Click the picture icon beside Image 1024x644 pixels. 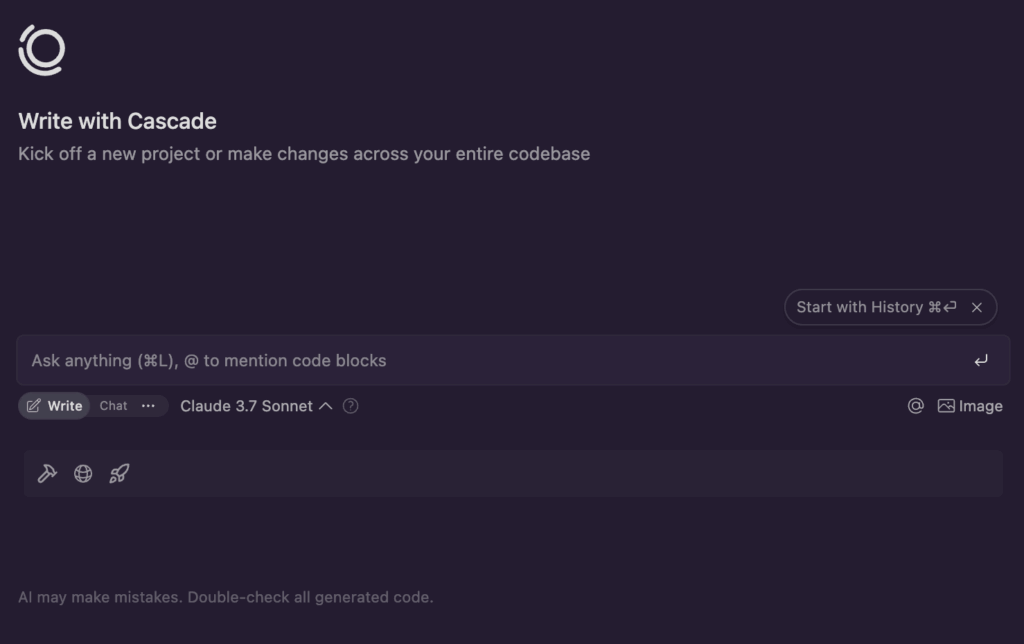coord(946,406)
